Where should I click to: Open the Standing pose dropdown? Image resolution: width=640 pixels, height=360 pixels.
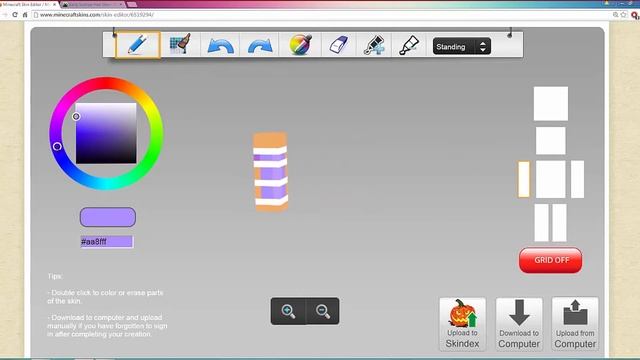point(462,47)
